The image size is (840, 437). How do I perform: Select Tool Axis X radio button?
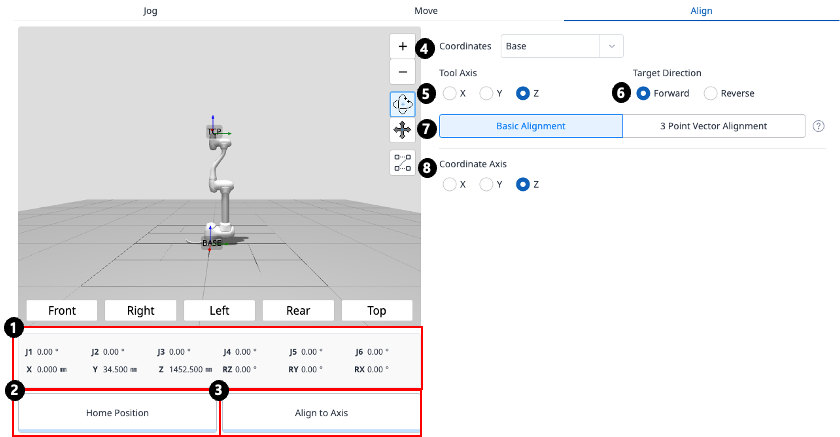tap(450, 93)
